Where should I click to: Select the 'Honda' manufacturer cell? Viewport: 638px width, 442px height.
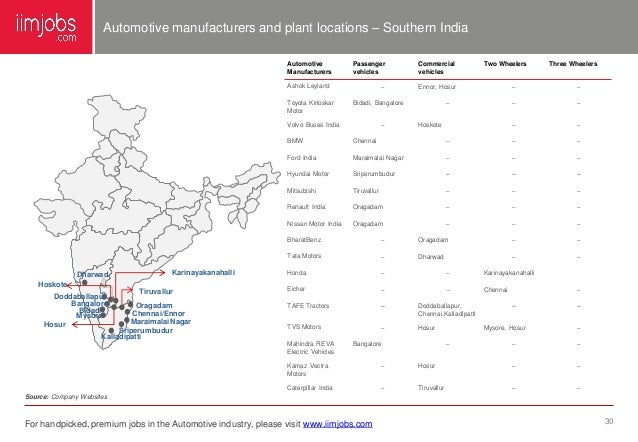tap(296, 273)
